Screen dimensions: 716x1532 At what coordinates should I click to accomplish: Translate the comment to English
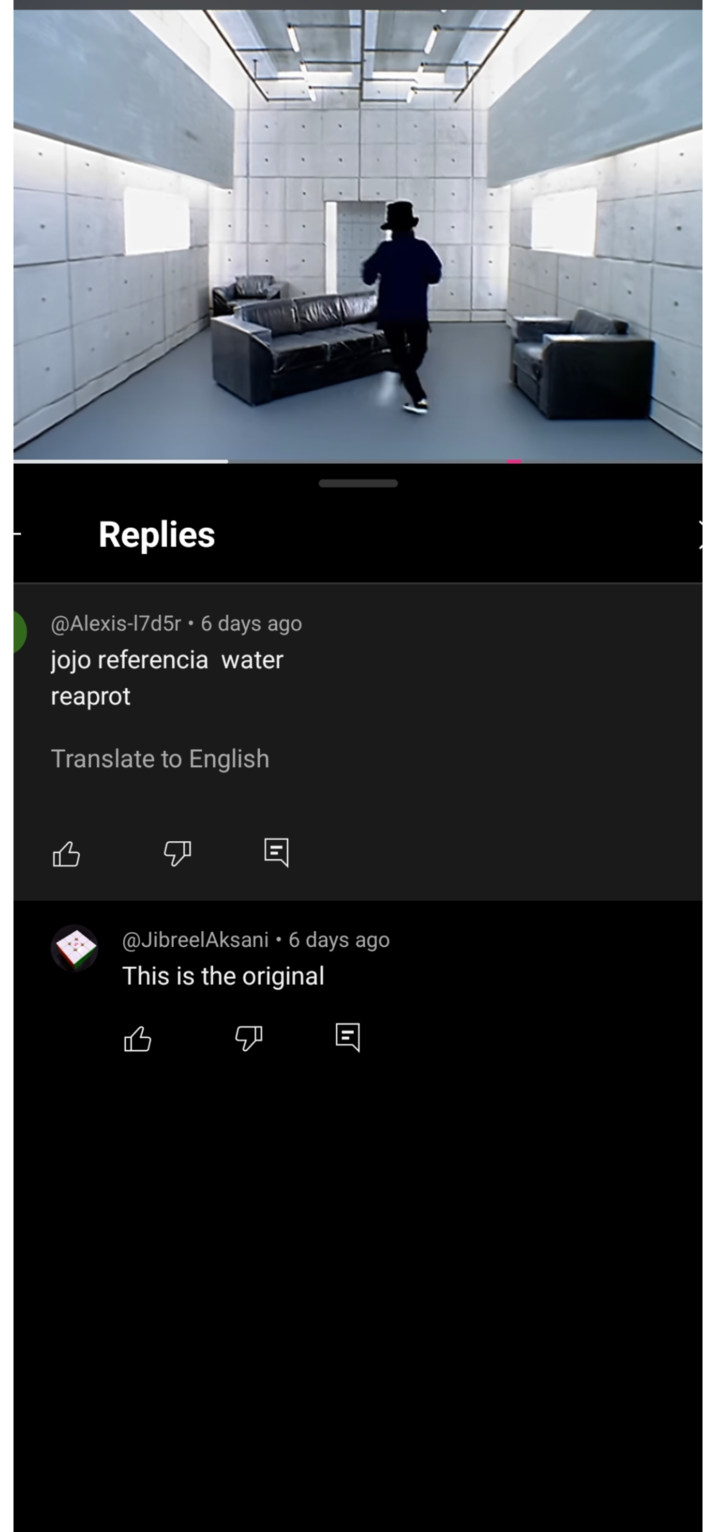click(x=160, y=759)
